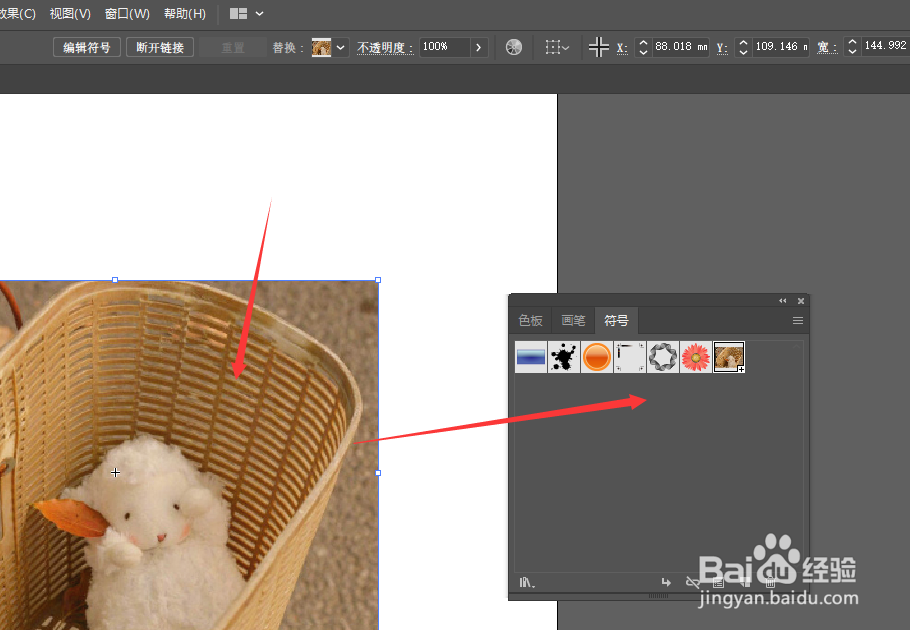Click the width value stepper arrows
This screenshot has height=630, width=910.
click(852, 46)
